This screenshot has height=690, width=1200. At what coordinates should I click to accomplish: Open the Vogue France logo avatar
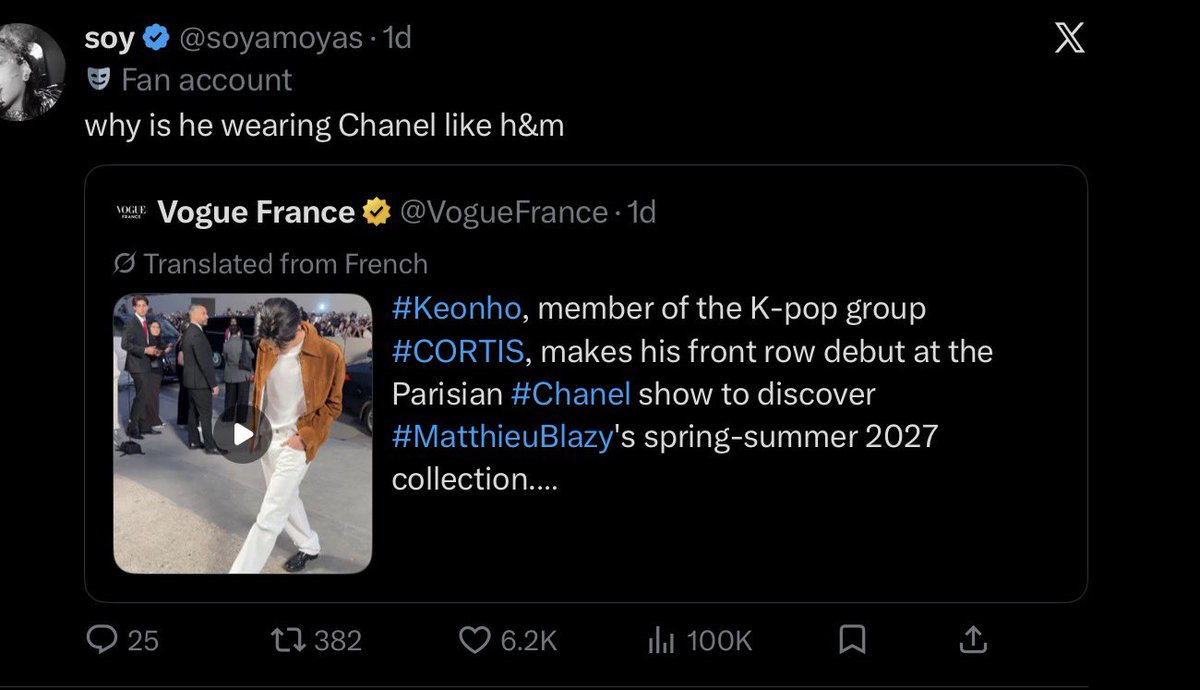tap(131, 212)
